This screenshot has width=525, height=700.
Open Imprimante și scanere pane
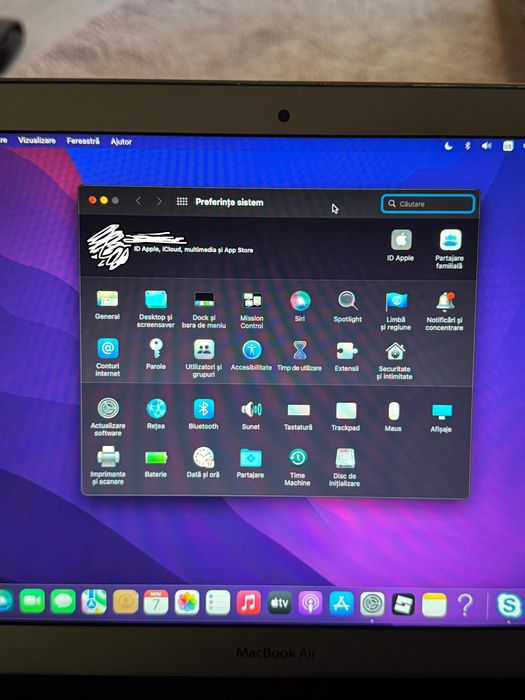(108, 465)
